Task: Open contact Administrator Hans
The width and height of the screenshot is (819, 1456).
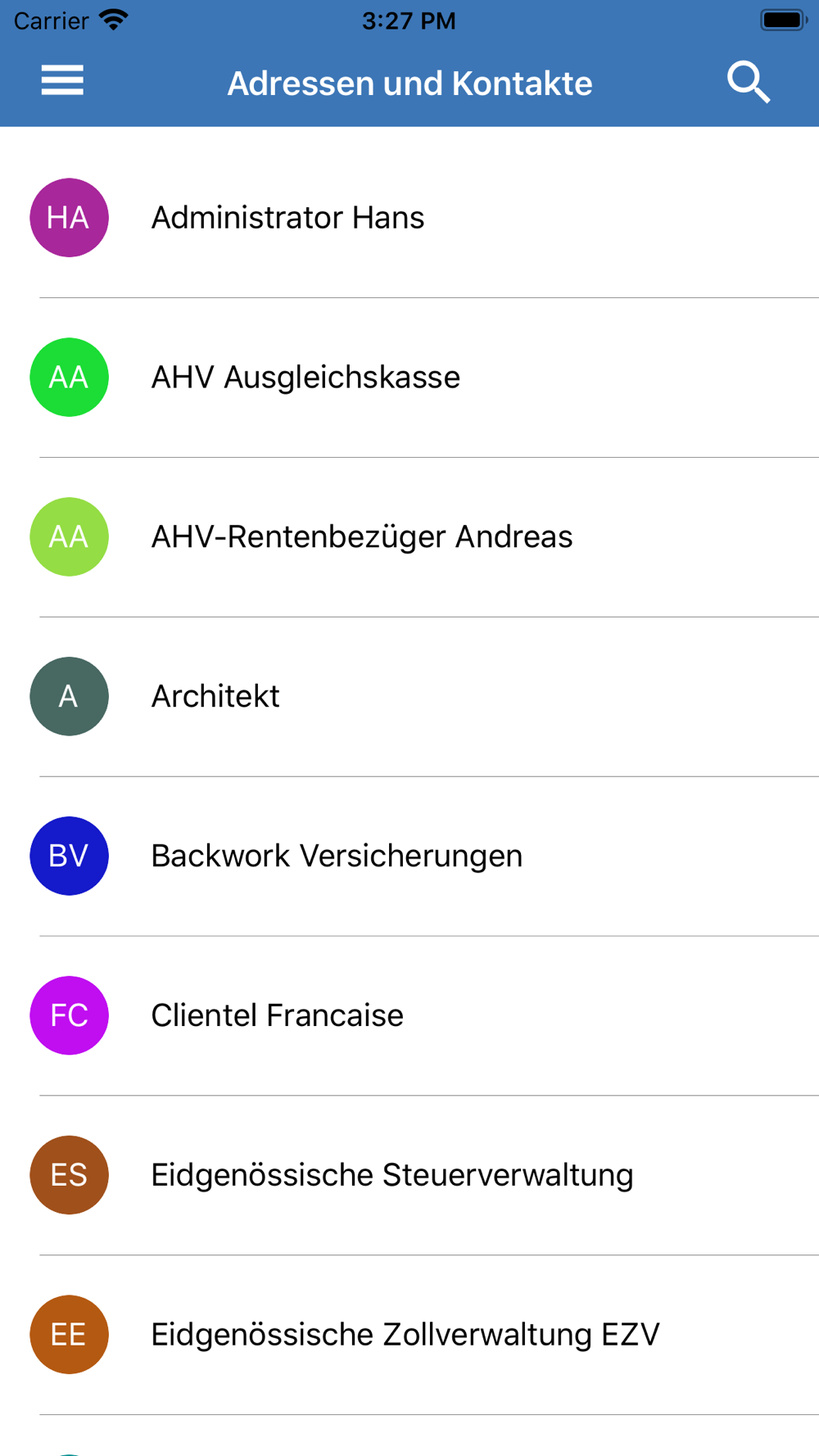Action: (409, 218)
